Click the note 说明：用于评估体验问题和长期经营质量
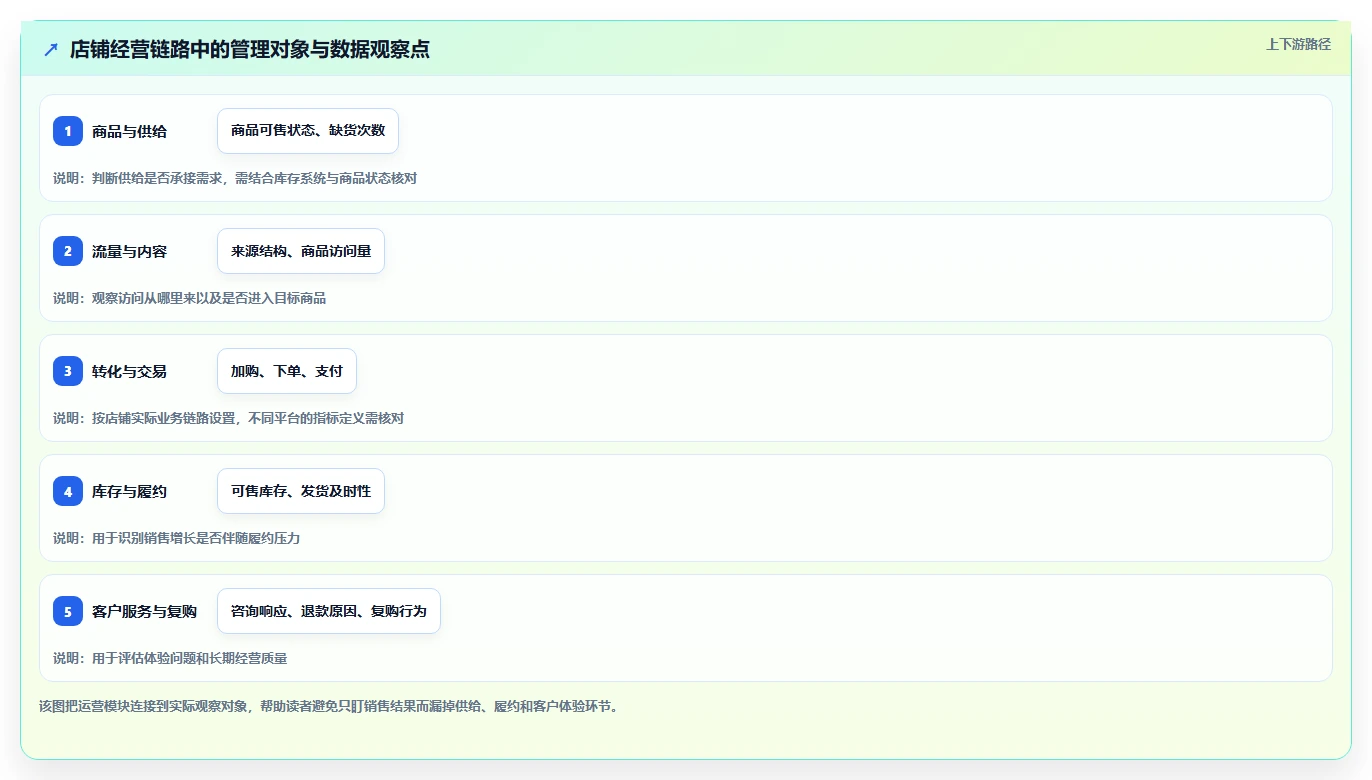1372x780 pixels. [x=170, y=658]
